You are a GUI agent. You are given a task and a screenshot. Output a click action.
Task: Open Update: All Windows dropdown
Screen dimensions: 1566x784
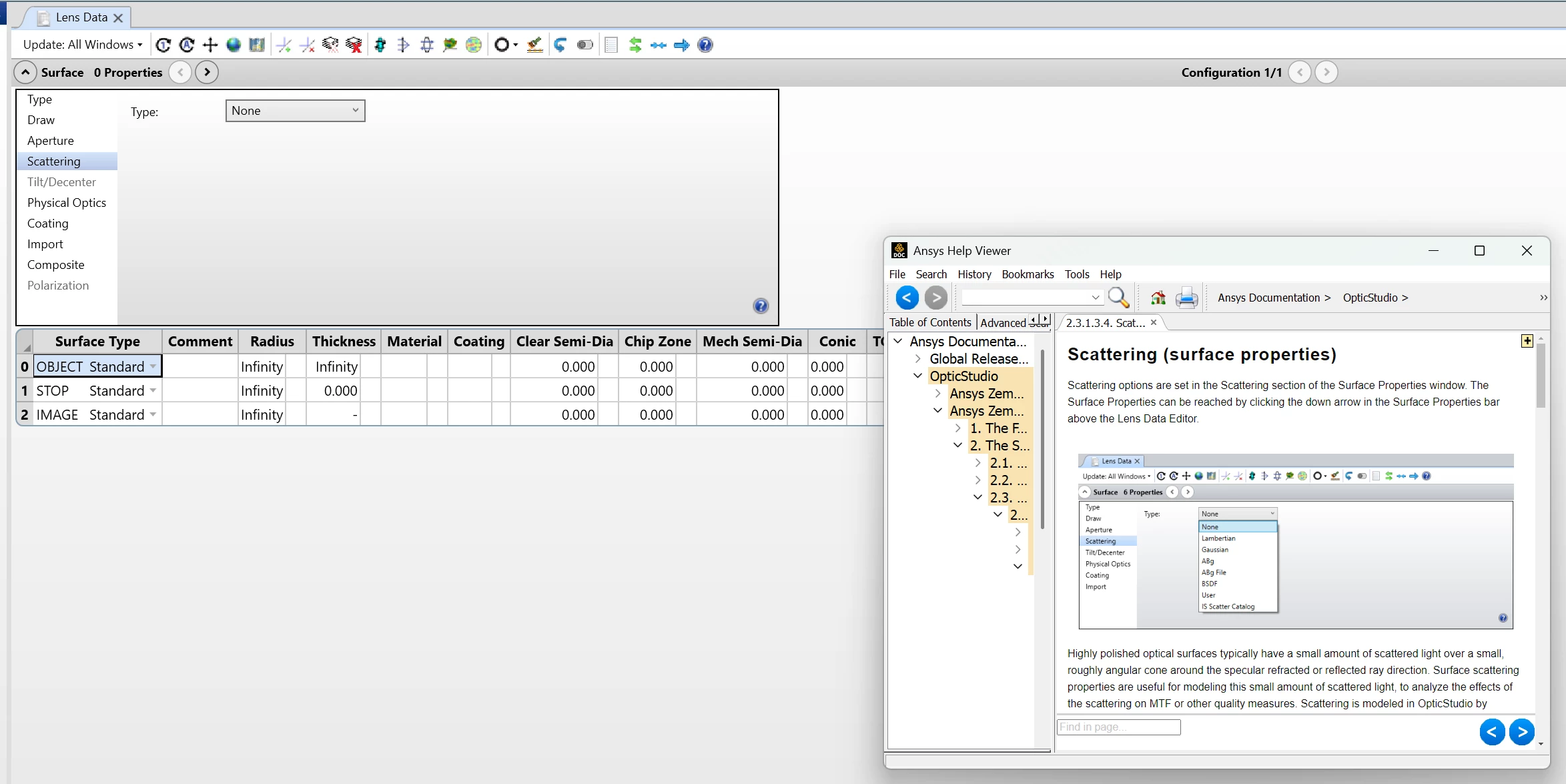[83, 45]
